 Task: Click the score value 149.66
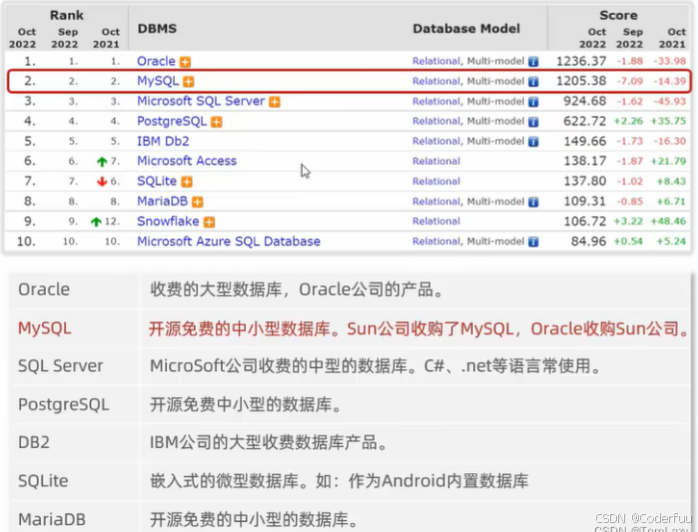[585, 141]
